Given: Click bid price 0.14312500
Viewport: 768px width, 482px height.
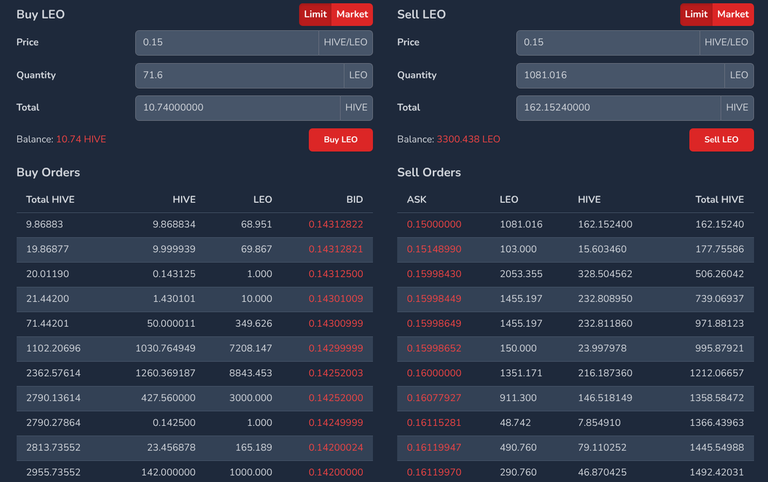Looking at the screenshot, I should click(336, 274).
